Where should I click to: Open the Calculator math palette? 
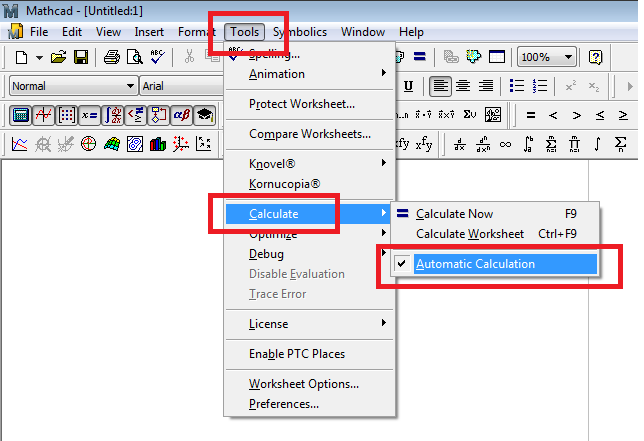tap(21, 115)
